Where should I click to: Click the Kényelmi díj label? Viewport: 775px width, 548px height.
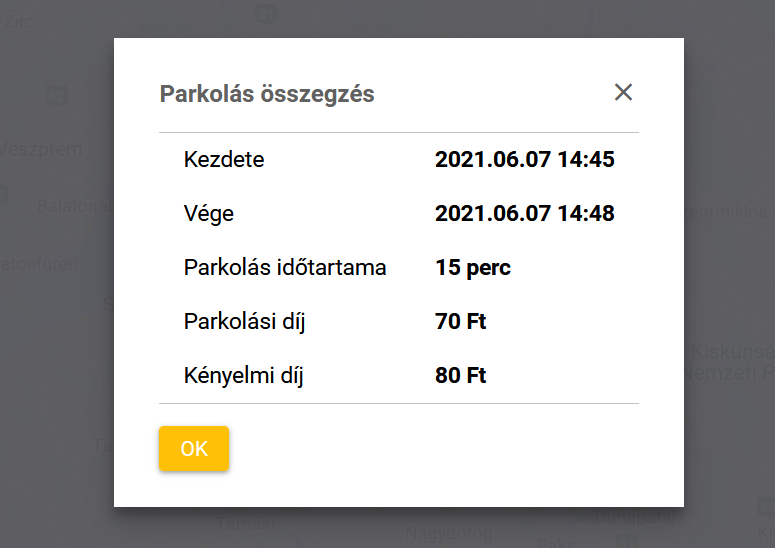tap(243, 376)
